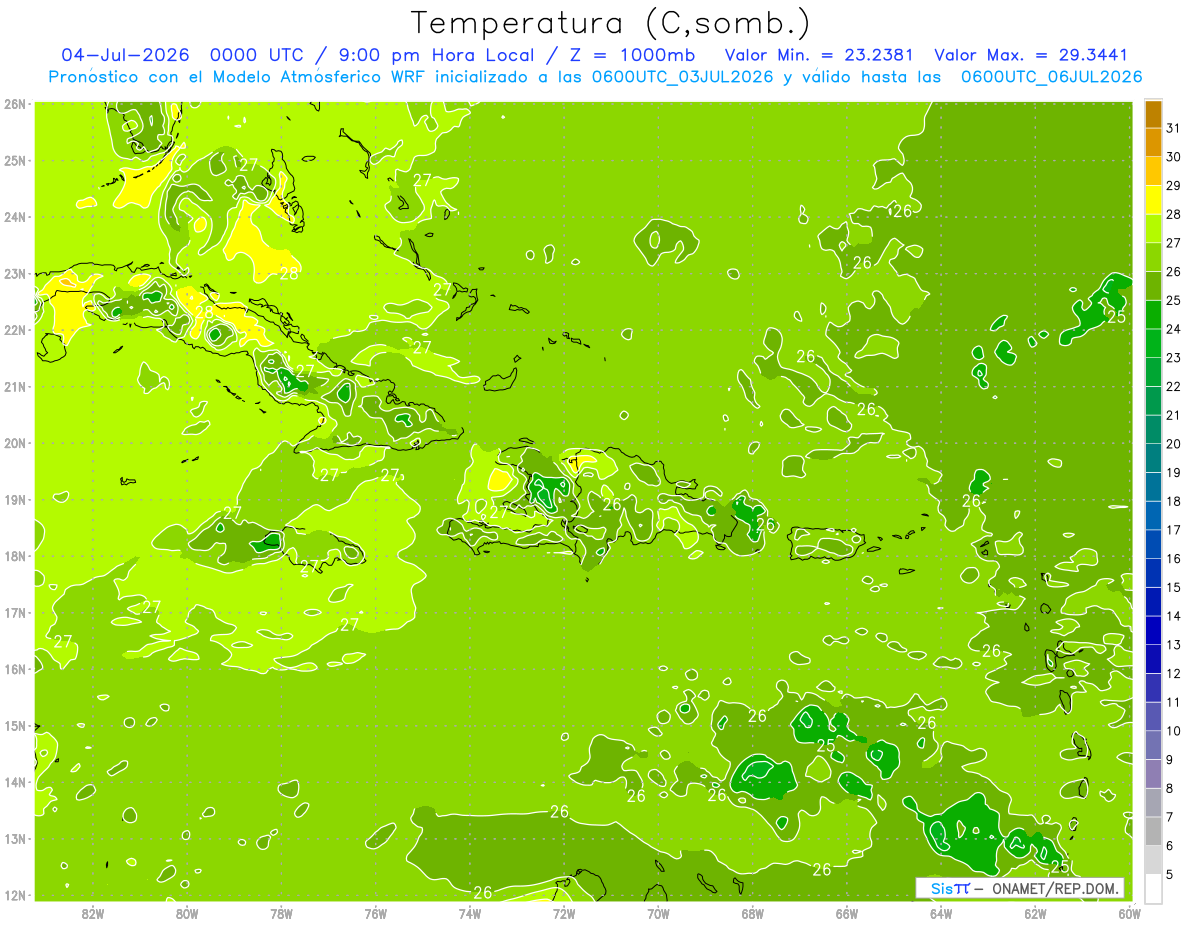Click the '9:00 pm Hora Local' text
Image resolution: width=1200 pixels, height=927 pixels.
tap(438, 55)
